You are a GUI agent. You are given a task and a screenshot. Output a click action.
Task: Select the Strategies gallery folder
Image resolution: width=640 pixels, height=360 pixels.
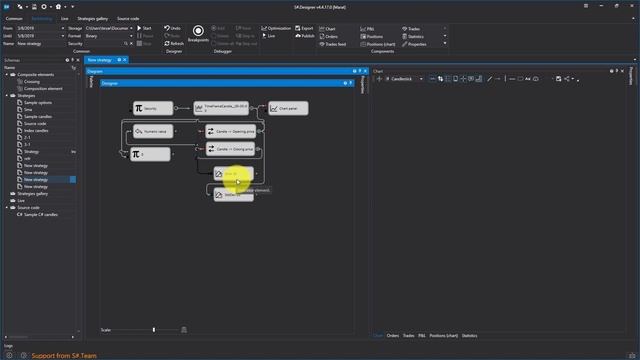(33, 193)
